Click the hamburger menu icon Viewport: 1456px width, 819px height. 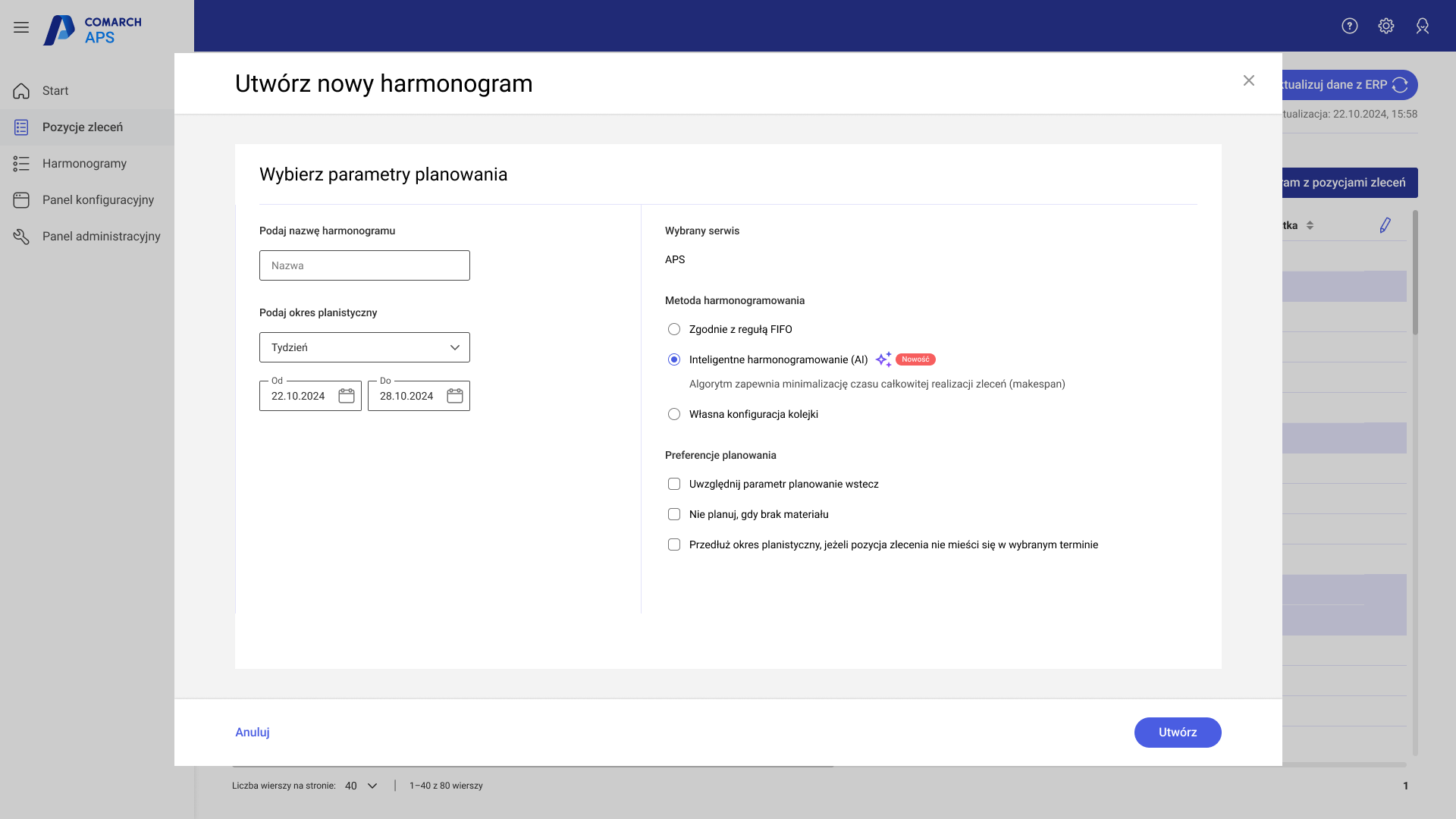pyautogui.click(x=20, y=27)
